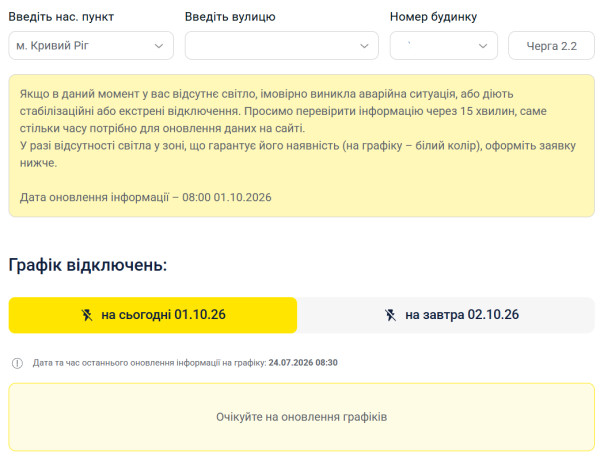This screenshot has width=600, height=461.
Task: Select the tab на сьогодні 01.10.26
Action: [153, 315]
